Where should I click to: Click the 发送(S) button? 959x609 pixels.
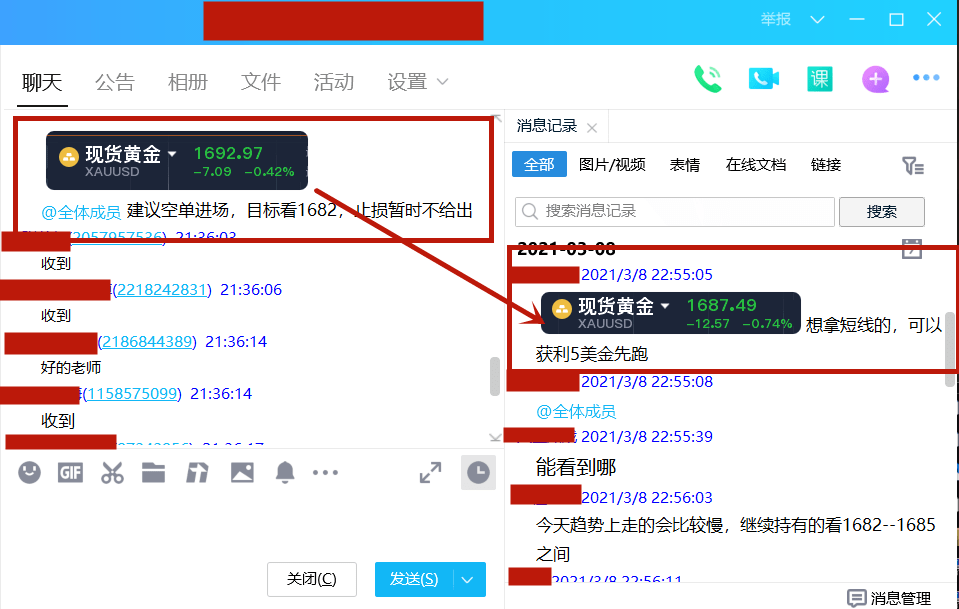coord(414,579)
